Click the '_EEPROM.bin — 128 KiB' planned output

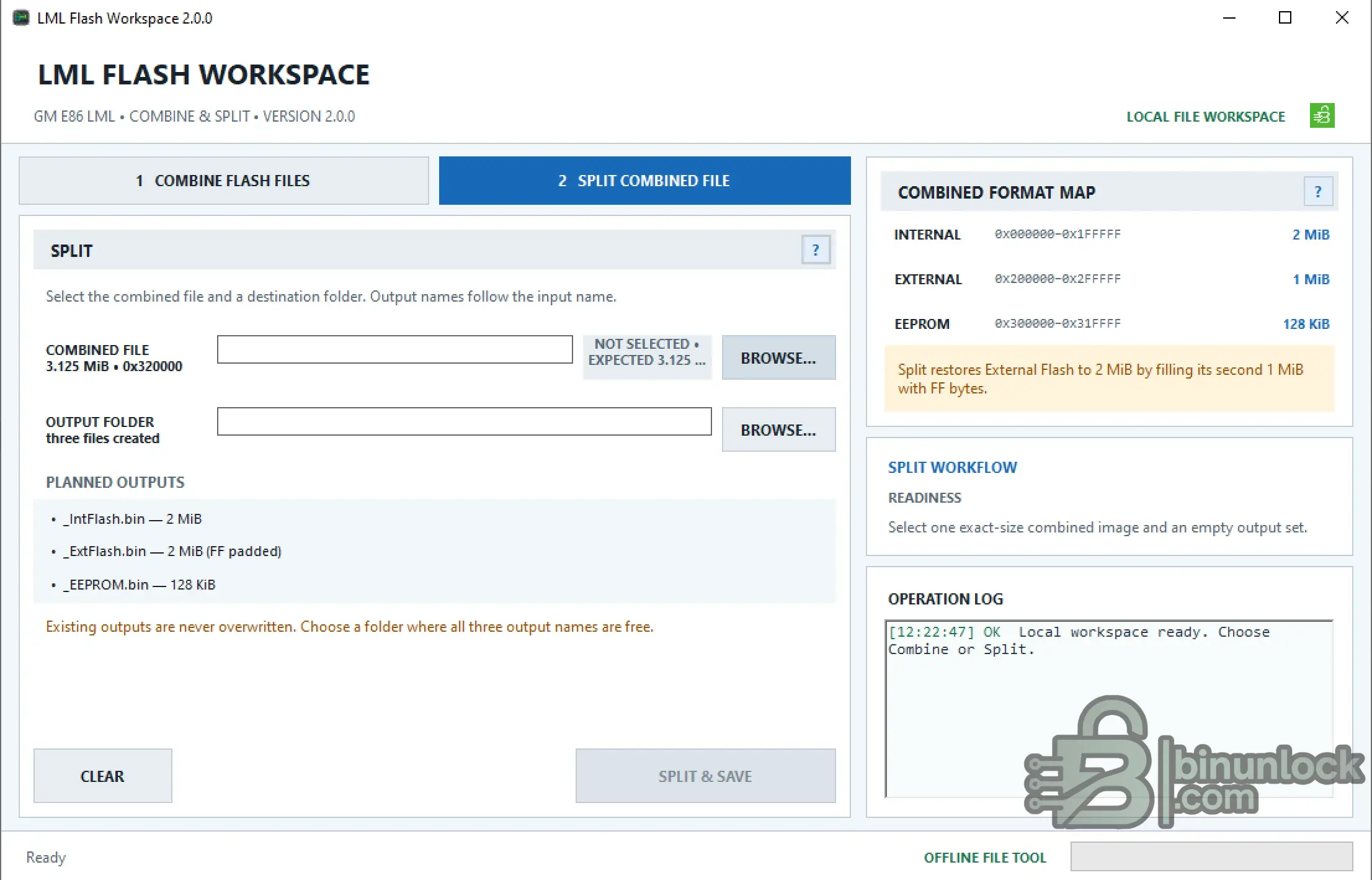[x=140, y=585]
